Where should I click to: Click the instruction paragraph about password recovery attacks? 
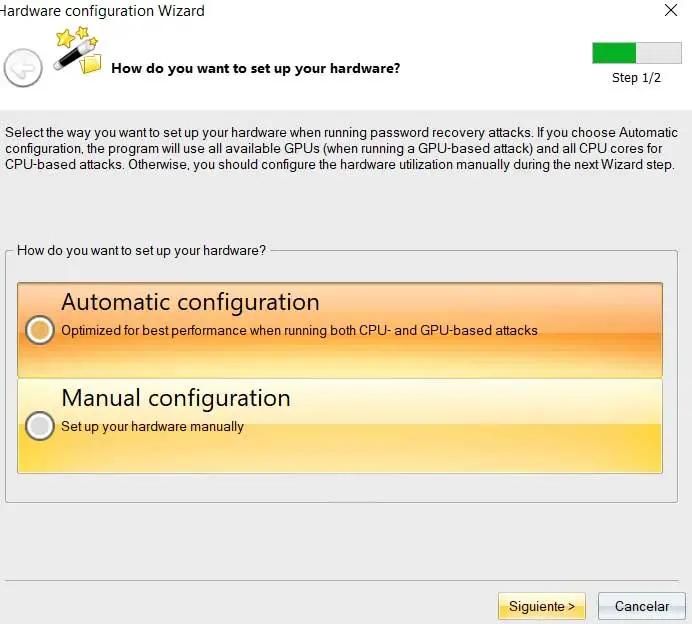pos(340,148)
